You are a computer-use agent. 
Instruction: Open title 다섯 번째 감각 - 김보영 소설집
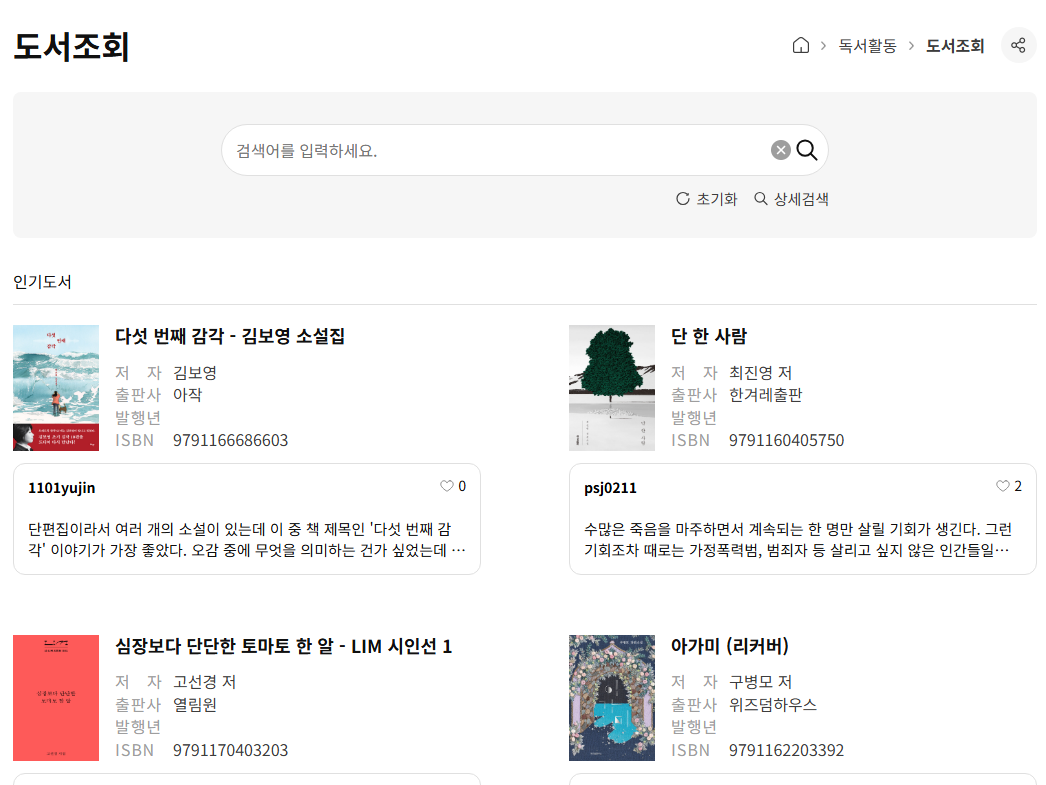(x=230, y=336)
